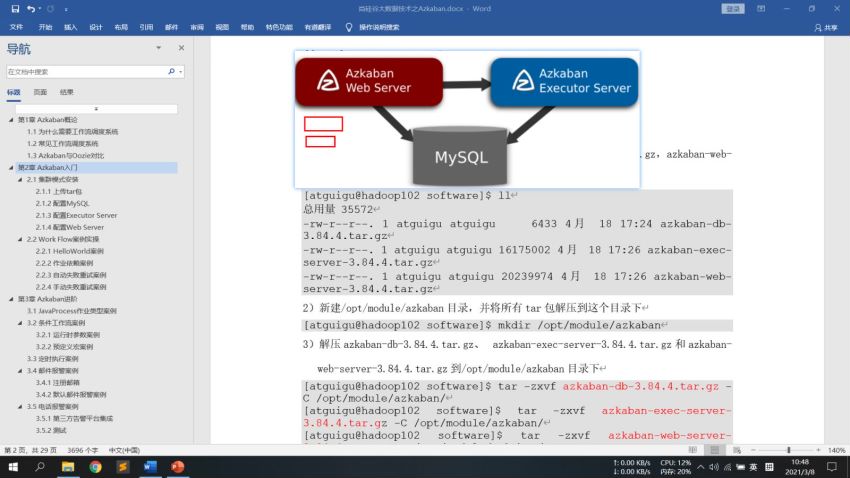Click the 共享 share button
Screen dimensions: 850x478
click(826, 27)
